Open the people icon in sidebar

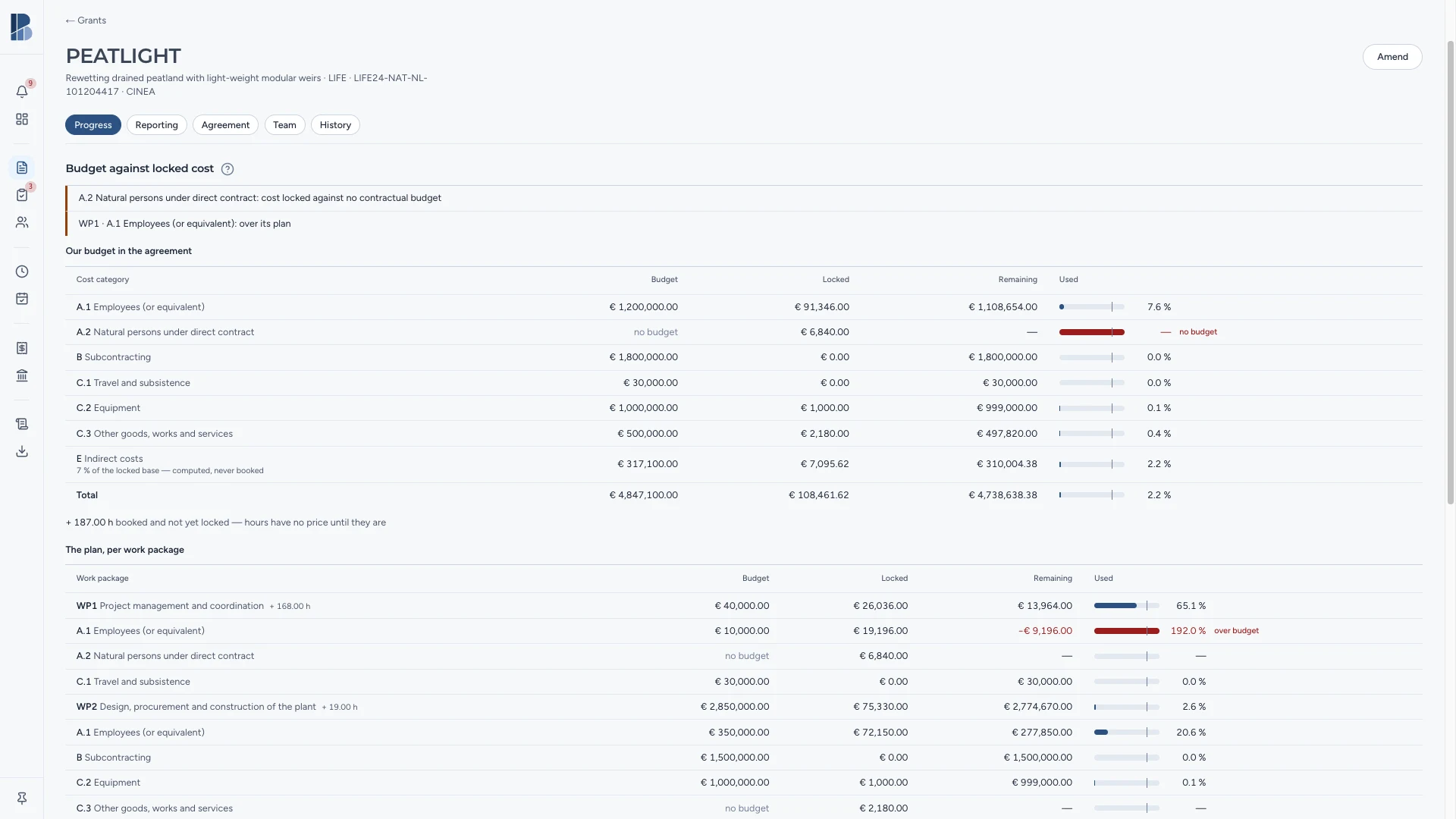[22, 222]
